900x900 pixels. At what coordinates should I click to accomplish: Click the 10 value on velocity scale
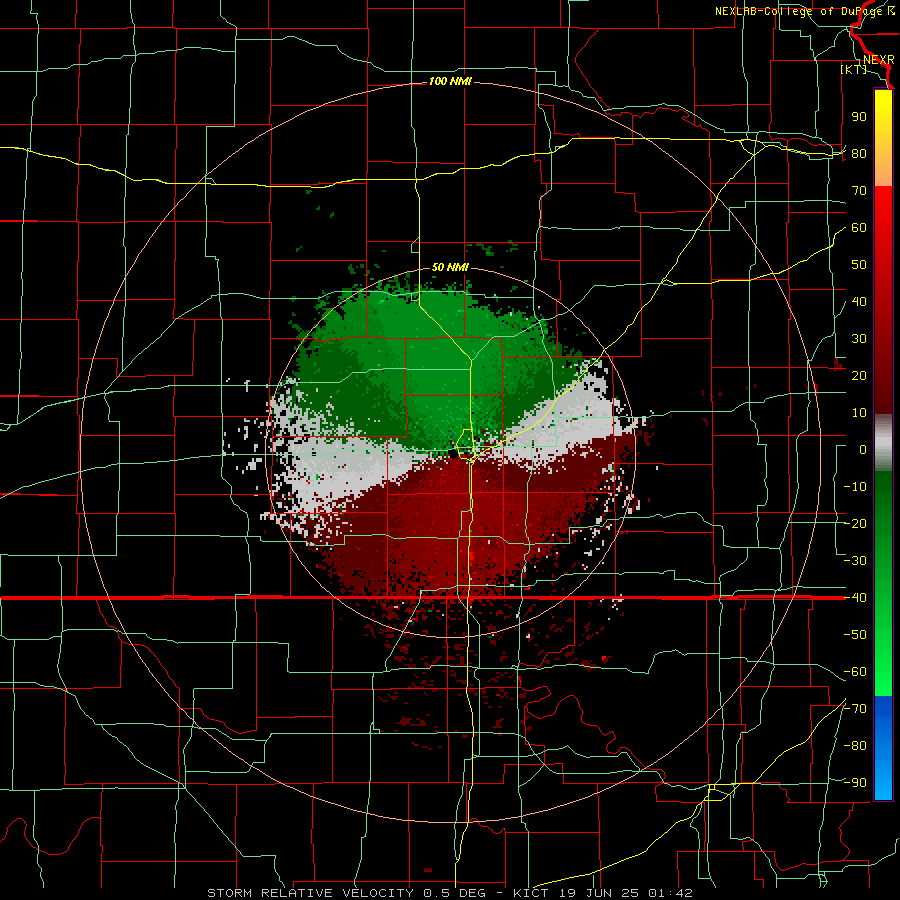point(859,413)
